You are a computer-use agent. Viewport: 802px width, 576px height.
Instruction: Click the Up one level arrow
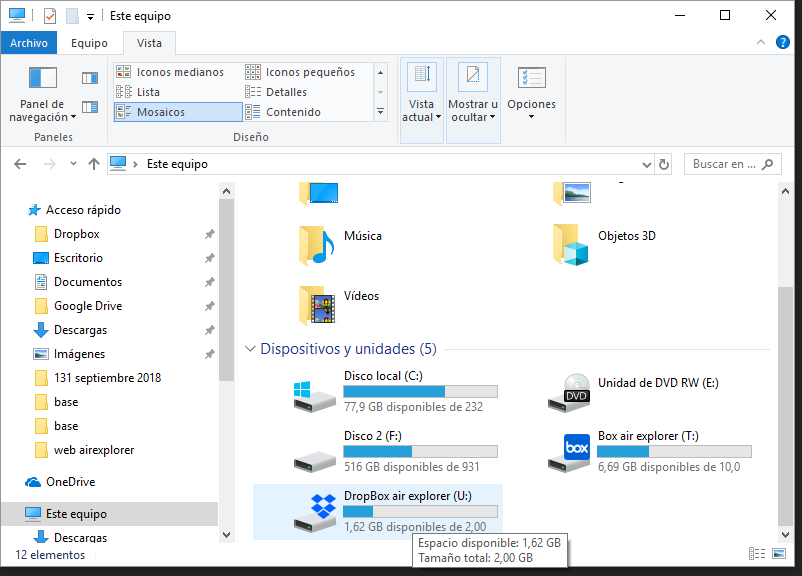(x=94, y=164)
